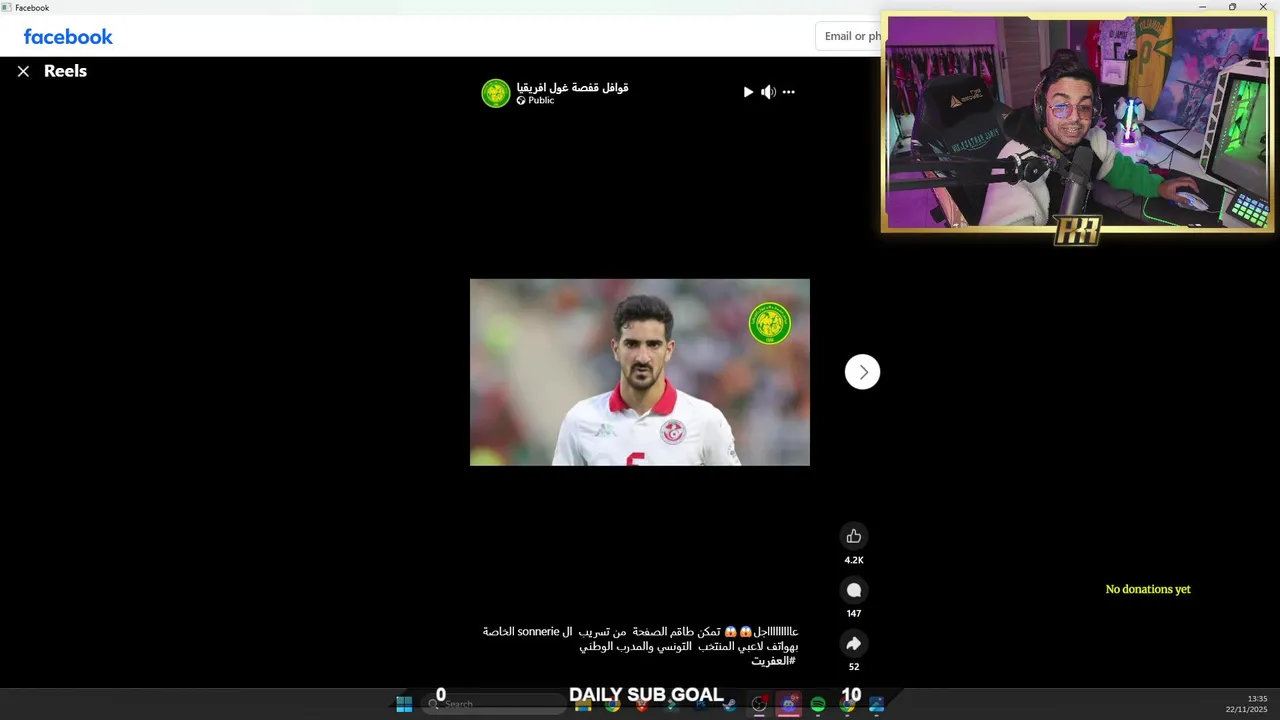Viewport: 1280px width, 720px height.
Task: Open Discord from the taskbar
Action: point(789,704)
